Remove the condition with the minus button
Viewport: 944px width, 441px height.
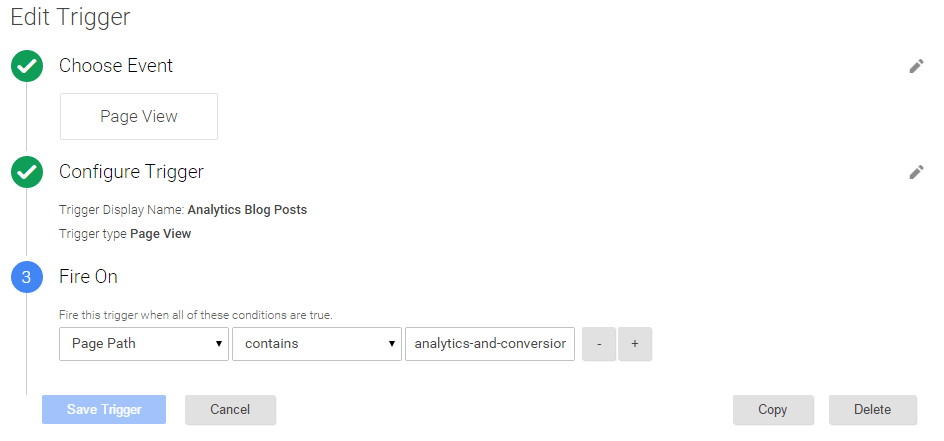(x=598, y=344)
